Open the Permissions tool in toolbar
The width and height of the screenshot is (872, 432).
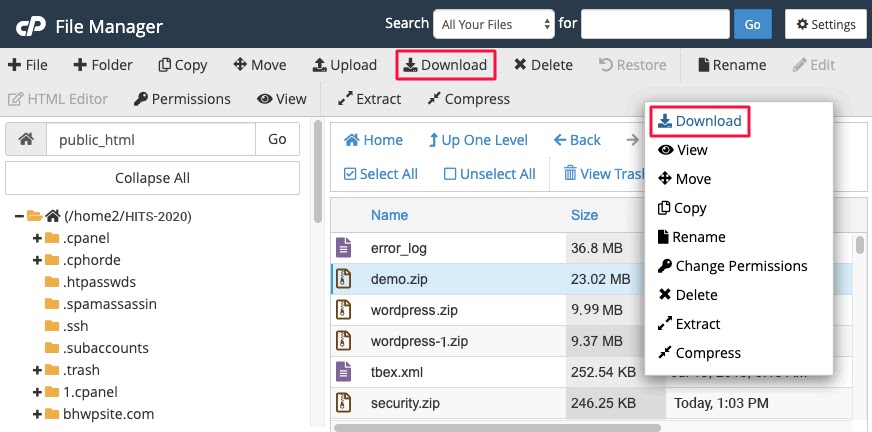click(182, 99)
